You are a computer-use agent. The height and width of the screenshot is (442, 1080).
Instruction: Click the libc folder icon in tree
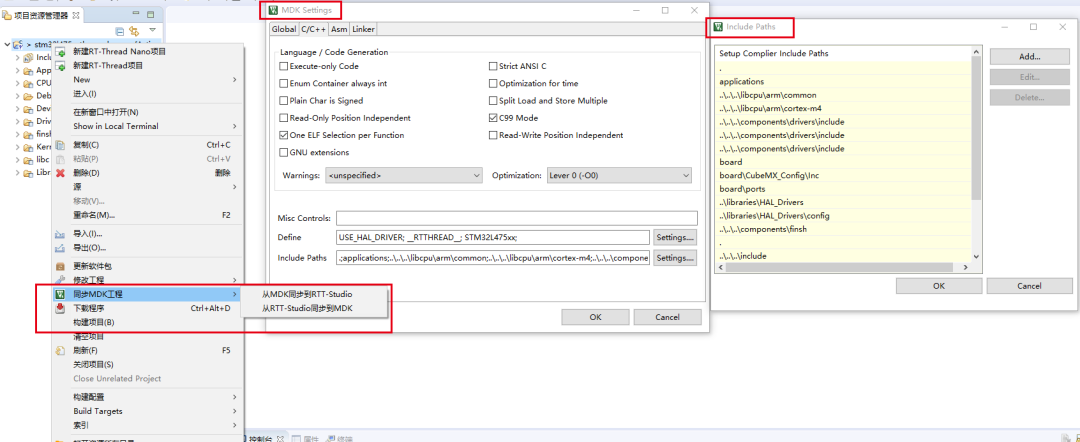(x=28, y=160)
